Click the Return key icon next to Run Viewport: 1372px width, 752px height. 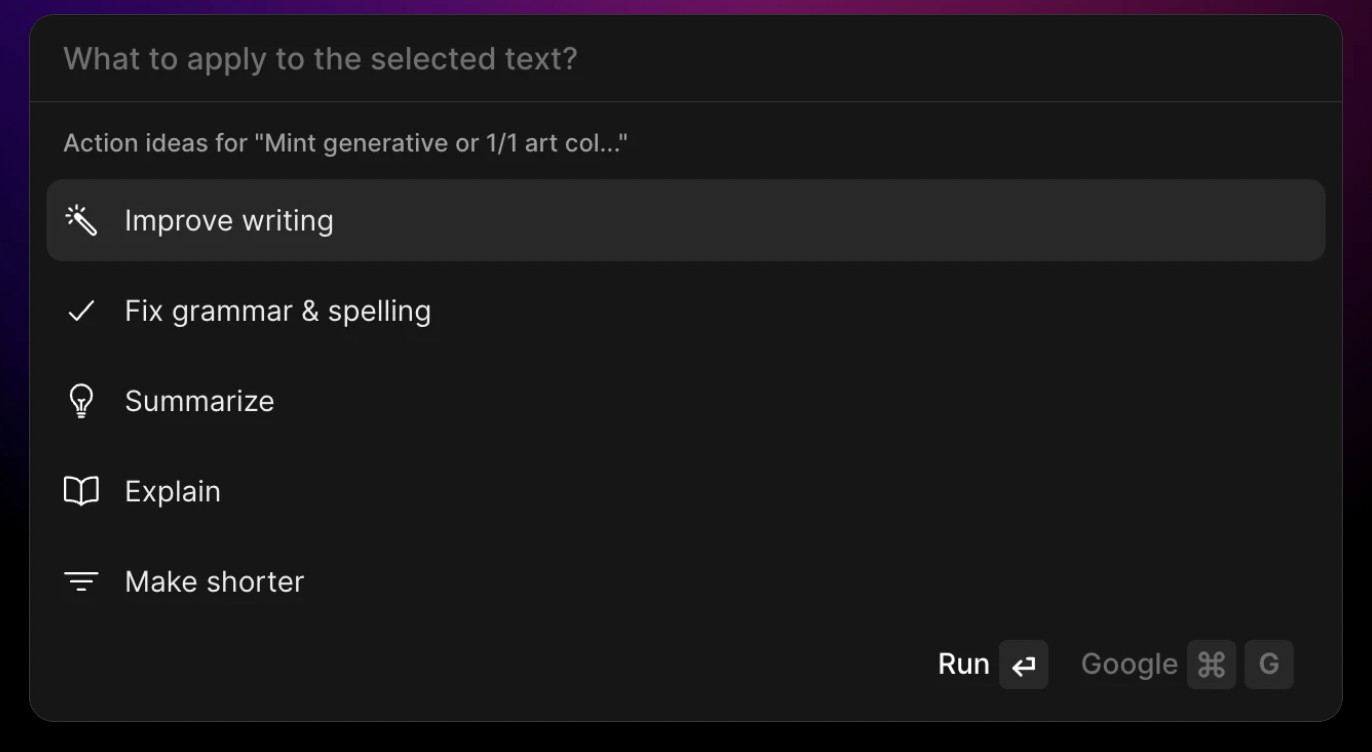[x=1023, y=665]
